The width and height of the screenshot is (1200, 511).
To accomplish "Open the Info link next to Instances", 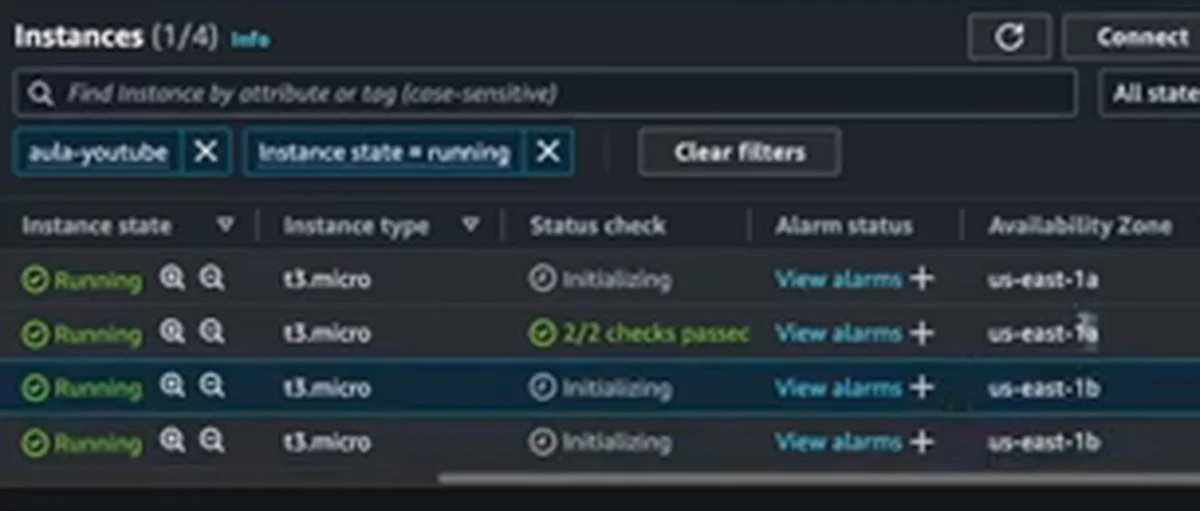I will (250, 40).
